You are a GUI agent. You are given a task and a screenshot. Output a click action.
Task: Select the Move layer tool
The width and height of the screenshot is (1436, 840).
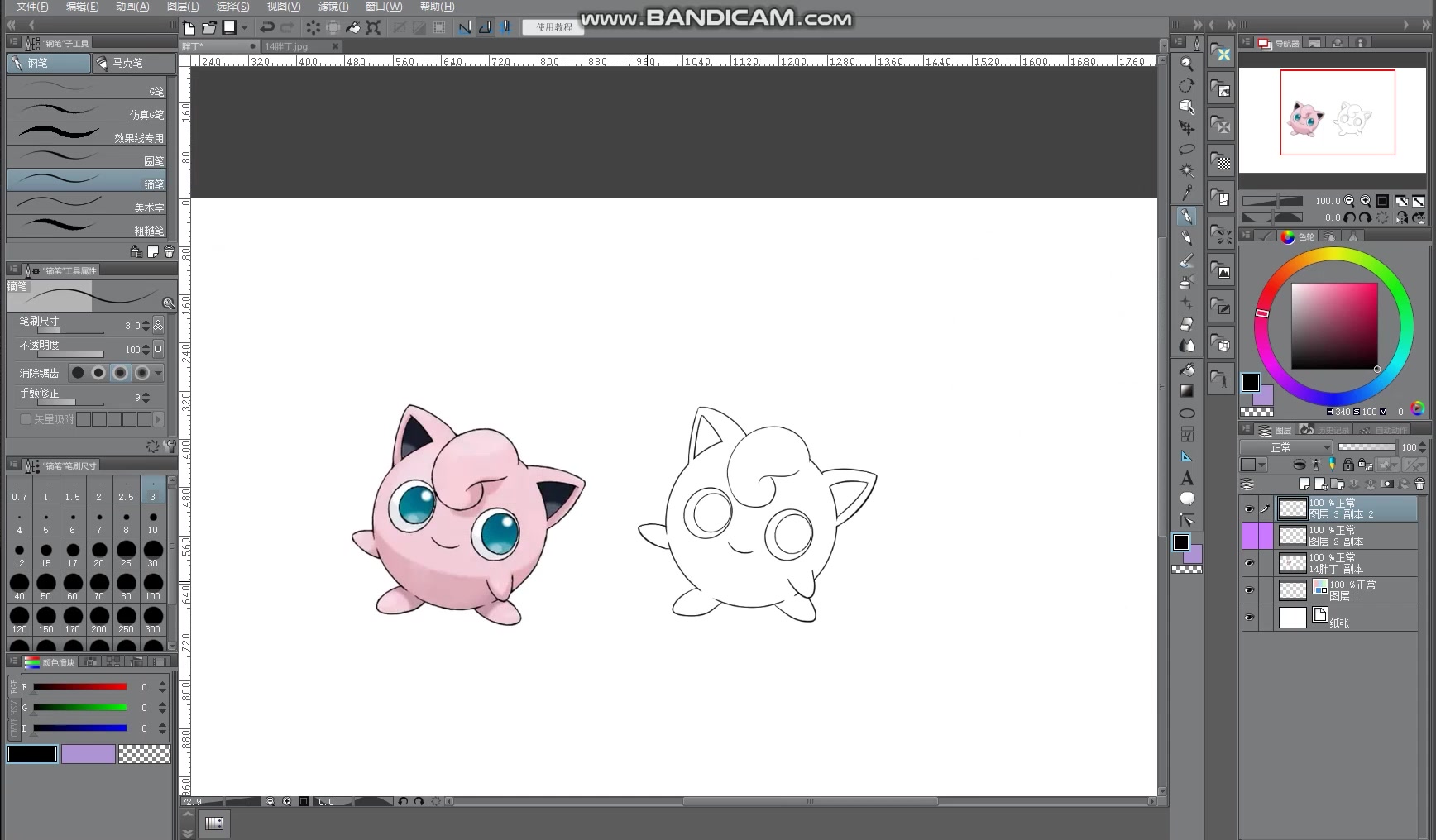[1186, 128]
